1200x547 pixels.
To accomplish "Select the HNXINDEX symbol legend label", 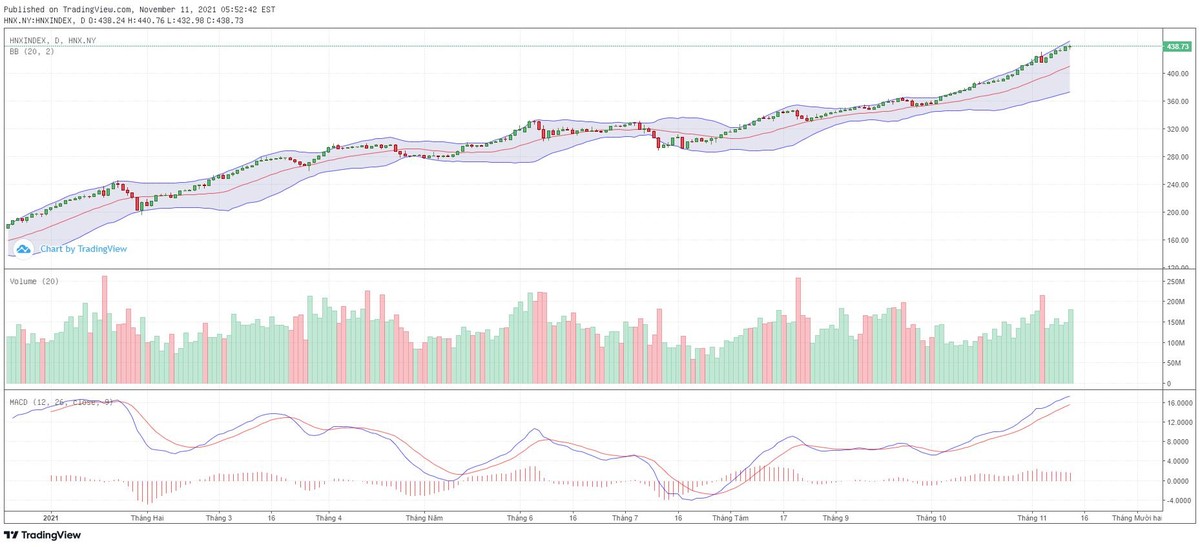I will click(x=52, y=40).
